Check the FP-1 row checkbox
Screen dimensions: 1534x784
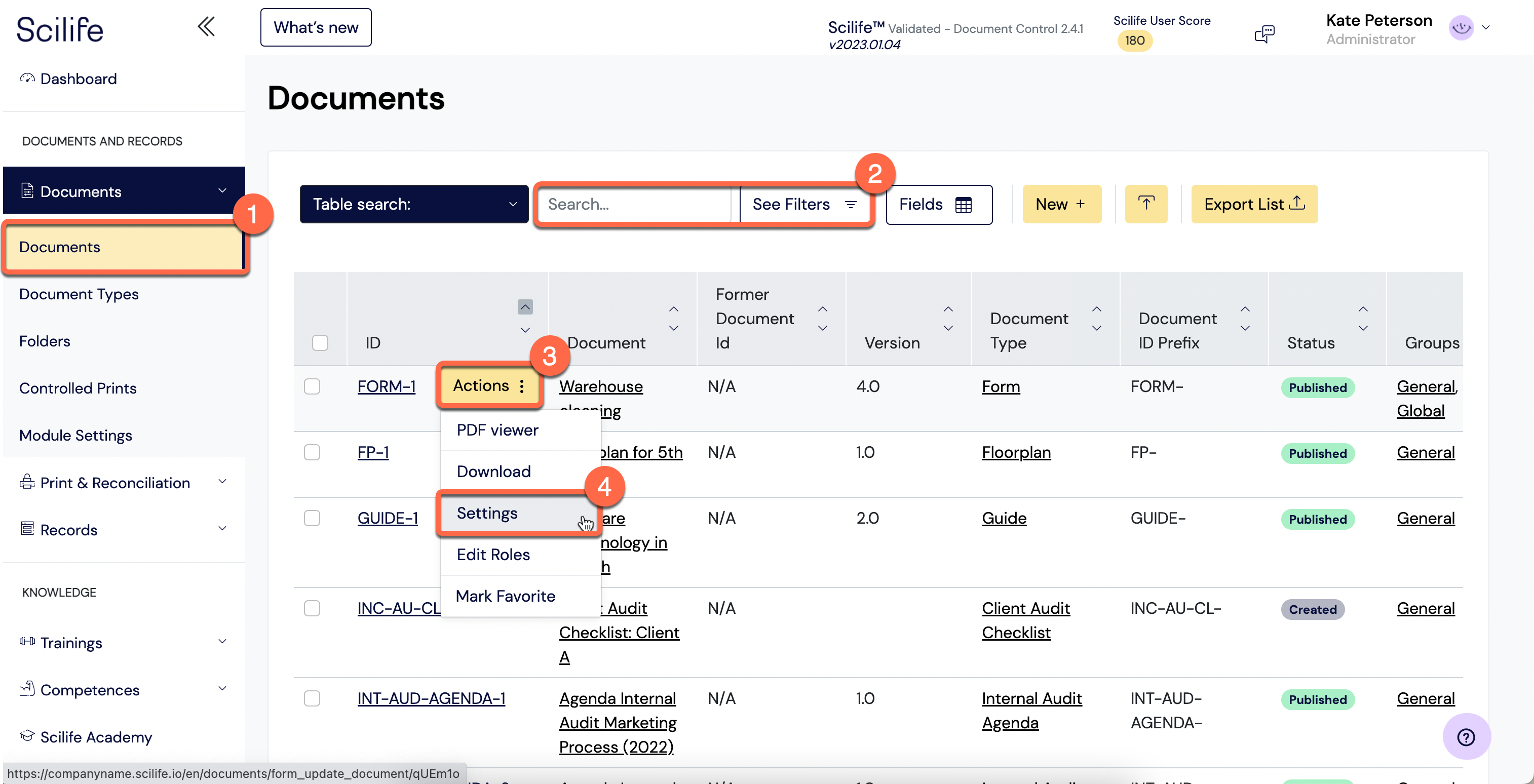(312, 452)
